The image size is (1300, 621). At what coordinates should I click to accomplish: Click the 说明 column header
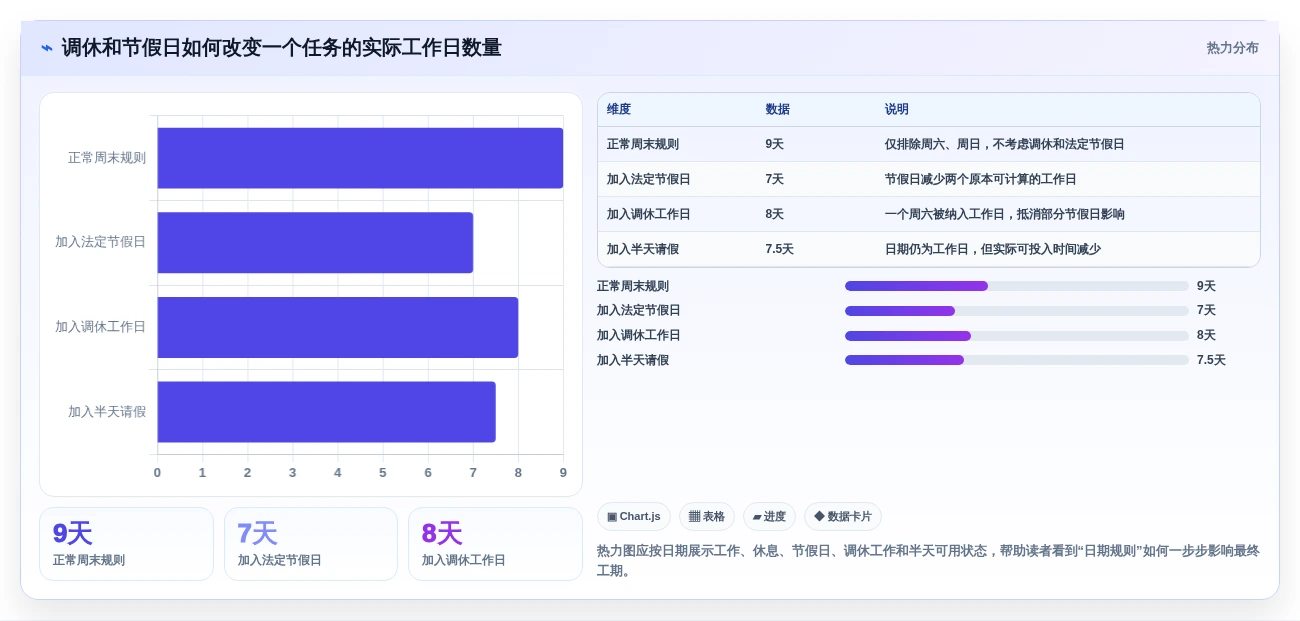pos(897,109)
